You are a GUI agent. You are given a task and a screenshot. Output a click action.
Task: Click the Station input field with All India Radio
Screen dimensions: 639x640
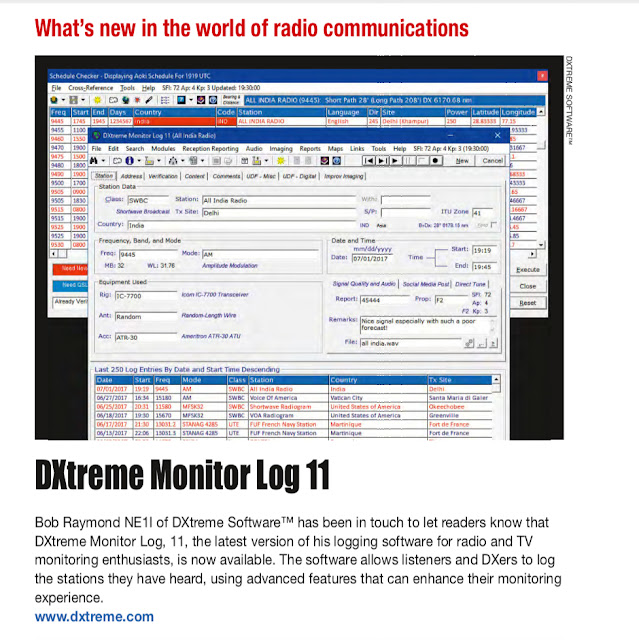coord(279,200)
